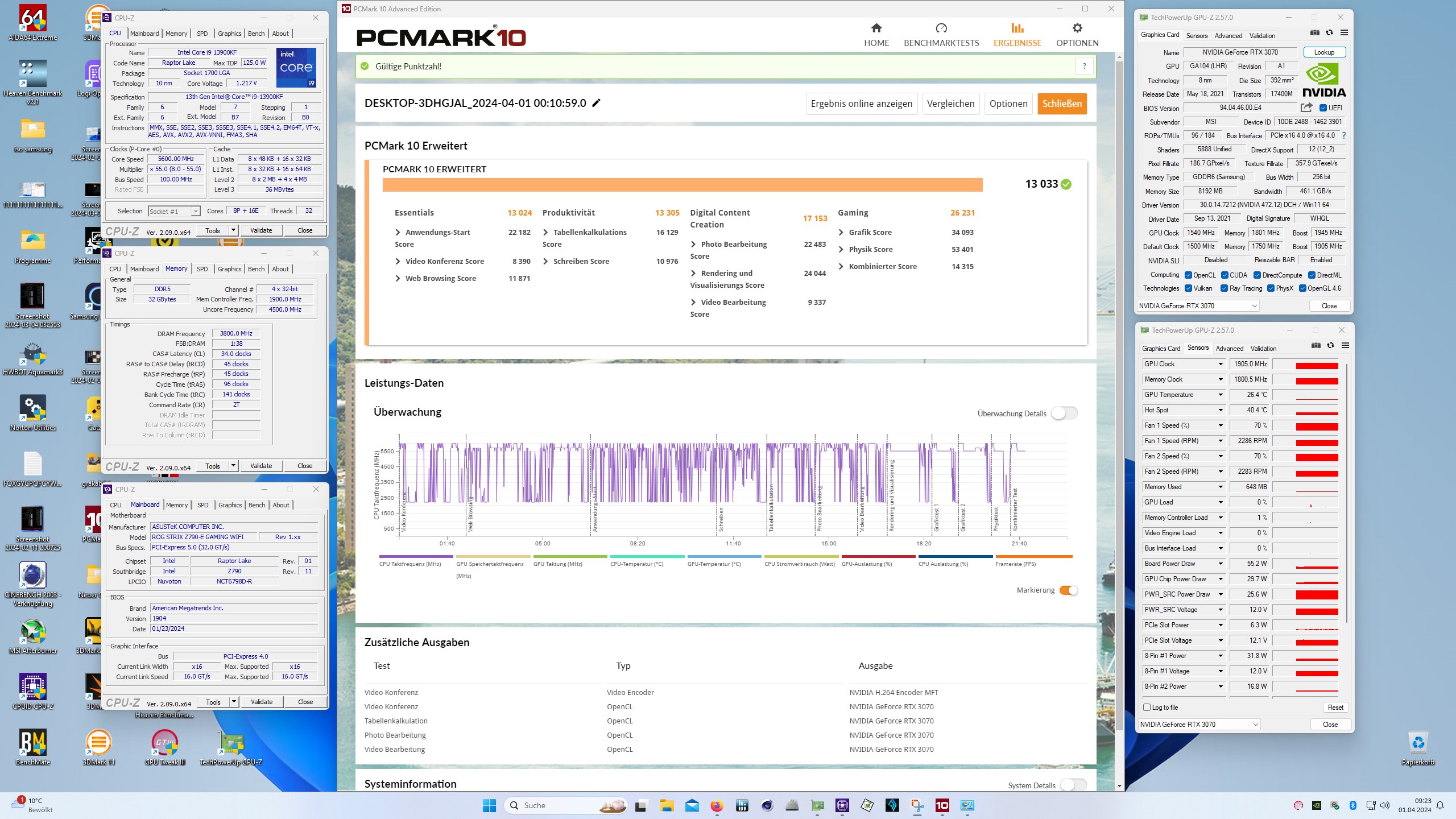Open BenchMate desktop icon
1456x819 pixels.
click(32, 748)
